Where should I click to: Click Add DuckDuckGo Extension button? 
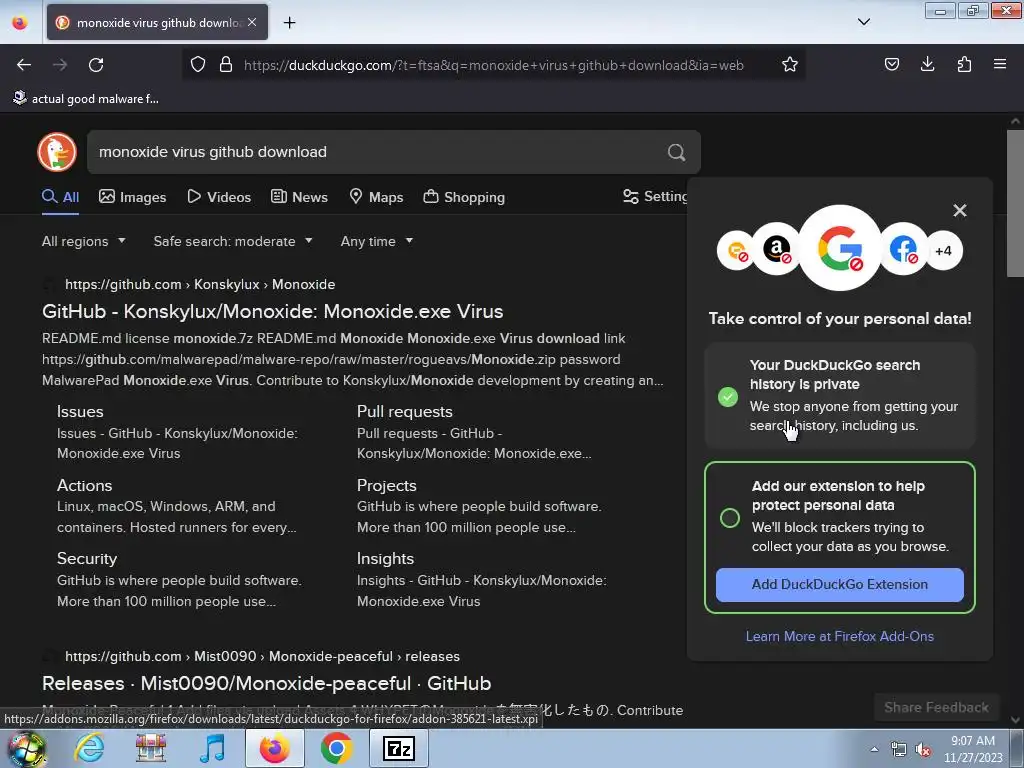(x=840, y=584)
